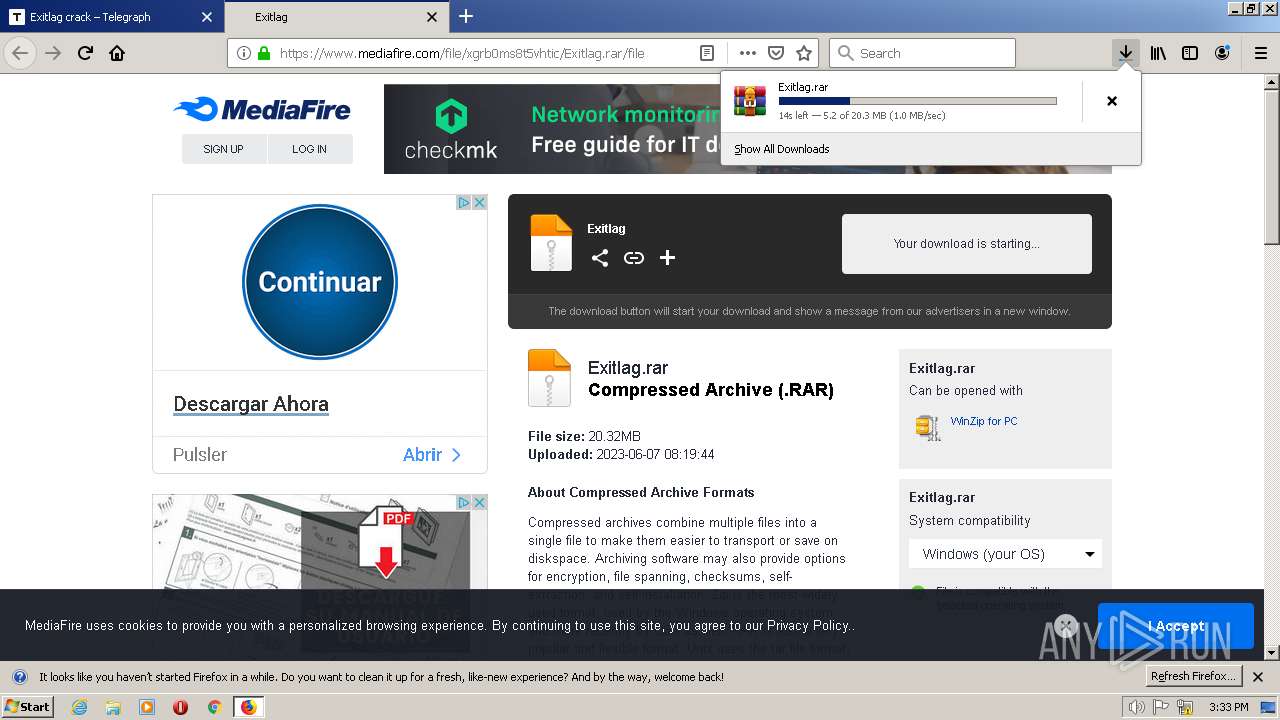Switch to Exitlag crack Telegraph tab
Image resolution: width=1280 pixels, height=720 pixels.
pos(112,16)
